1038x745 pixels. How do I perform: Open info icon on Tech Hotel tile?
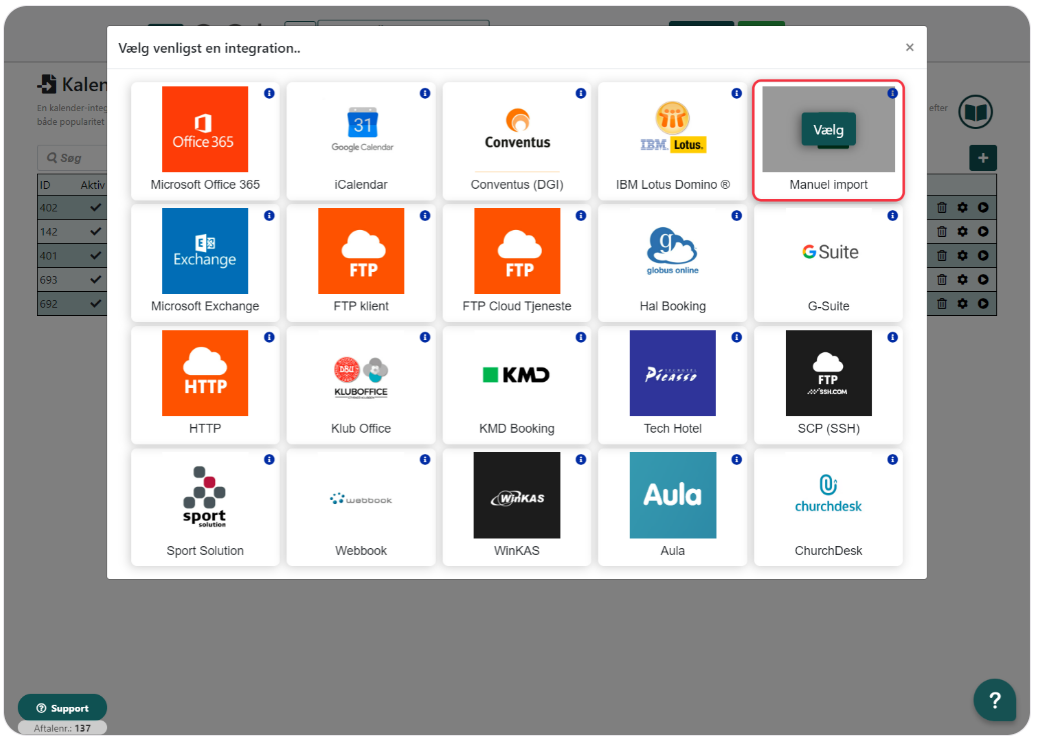pyautogui.click(x=736, y=337)
